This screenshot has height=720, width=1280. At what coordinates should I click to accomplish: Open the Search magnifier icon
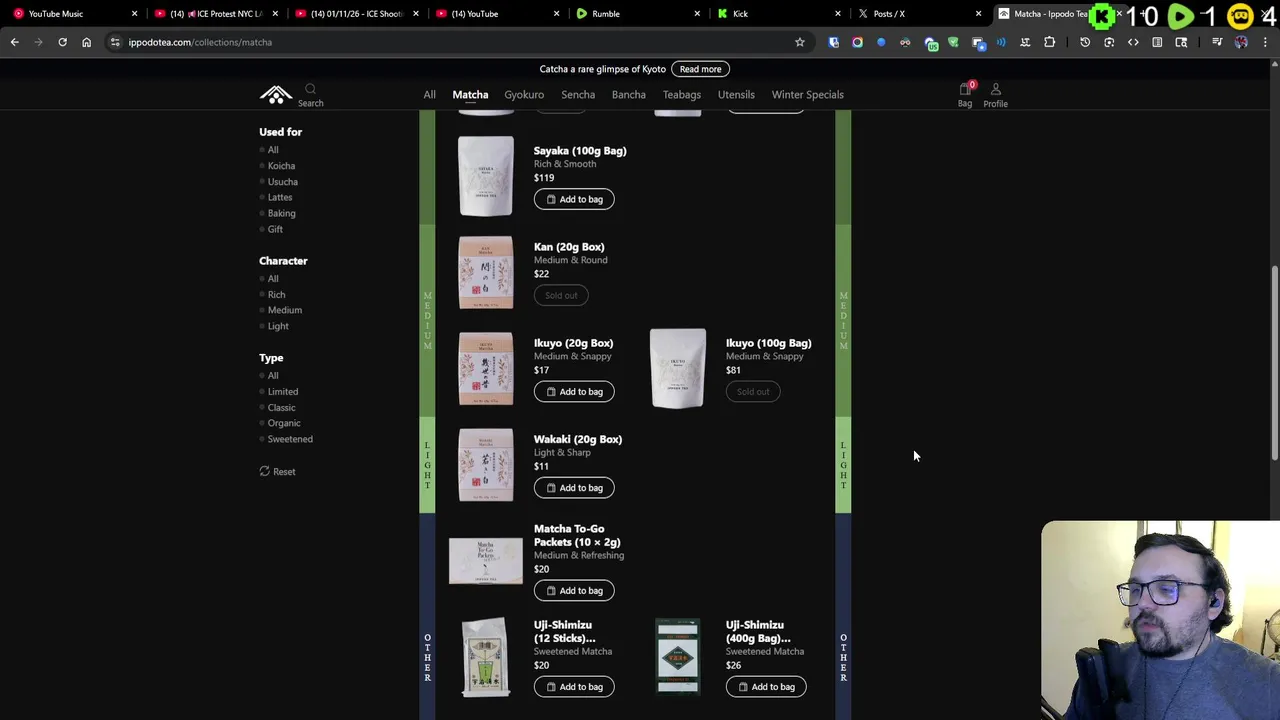pos(310,89)
